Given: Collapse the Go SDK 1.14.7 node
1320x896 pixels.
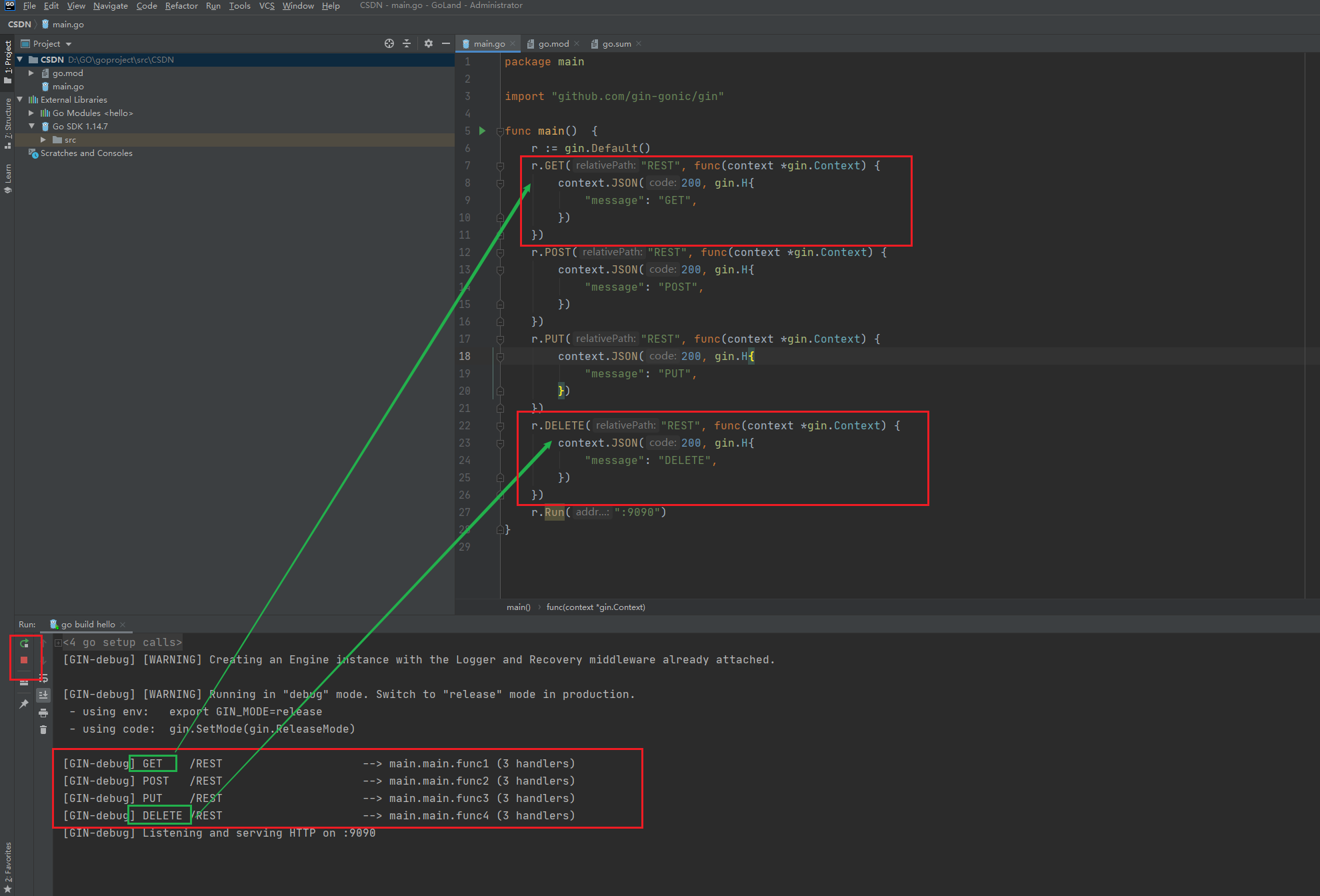Looking at the screenshot, I should (x=31, y=126).
